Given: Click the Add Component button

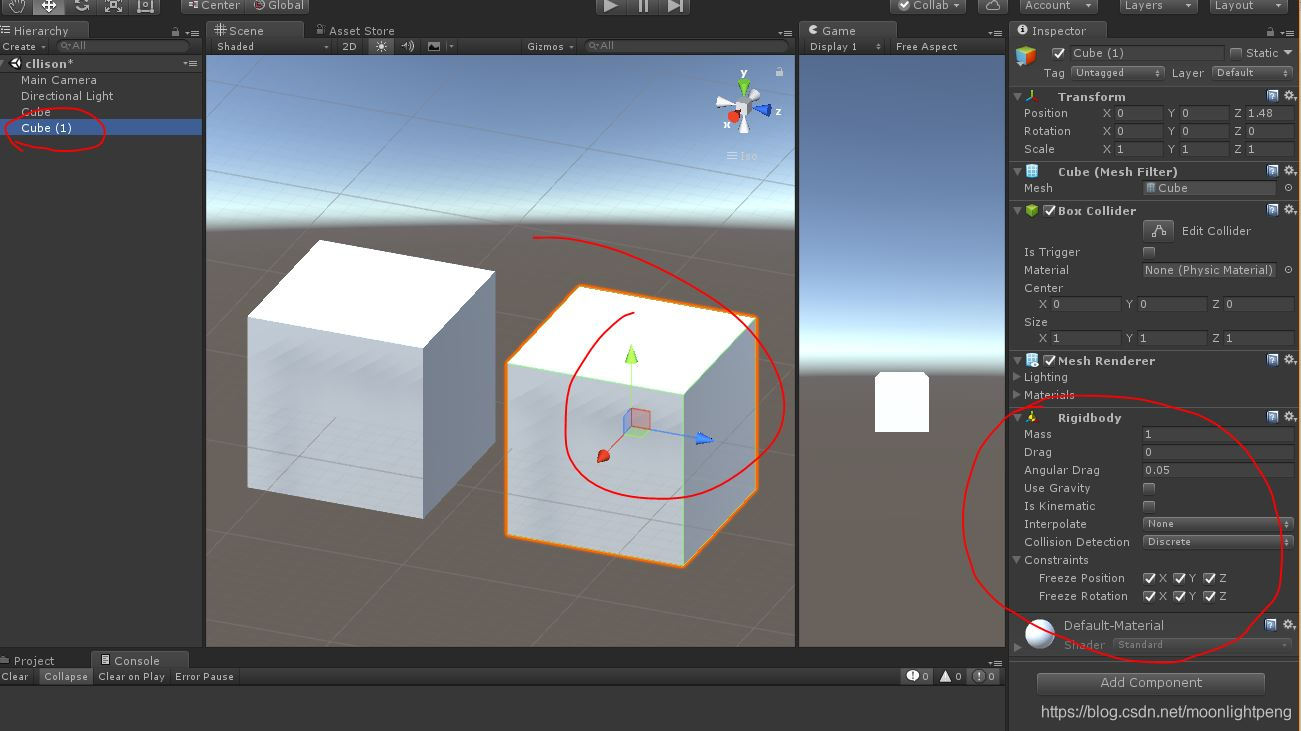Looking at the screenshot, I should [x=1151, y=683].
